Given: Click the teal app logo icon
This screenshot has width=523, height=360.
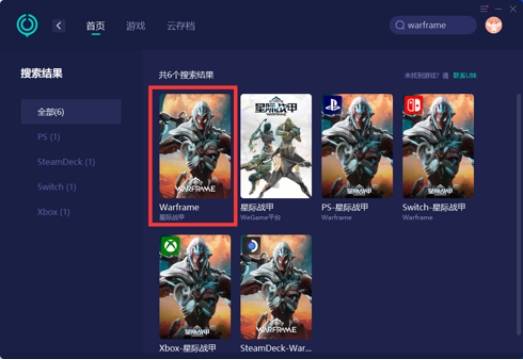Looking at the screenshot, I should coord(27,25).
